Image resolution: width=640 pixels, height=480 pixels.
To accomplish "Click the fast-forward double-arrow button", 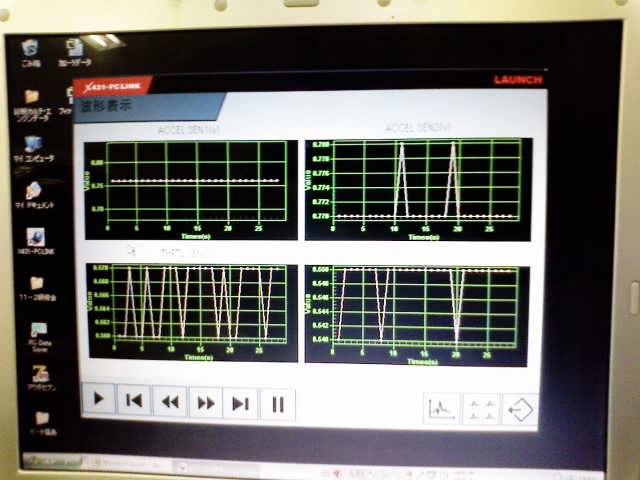I will coord(206,403).
